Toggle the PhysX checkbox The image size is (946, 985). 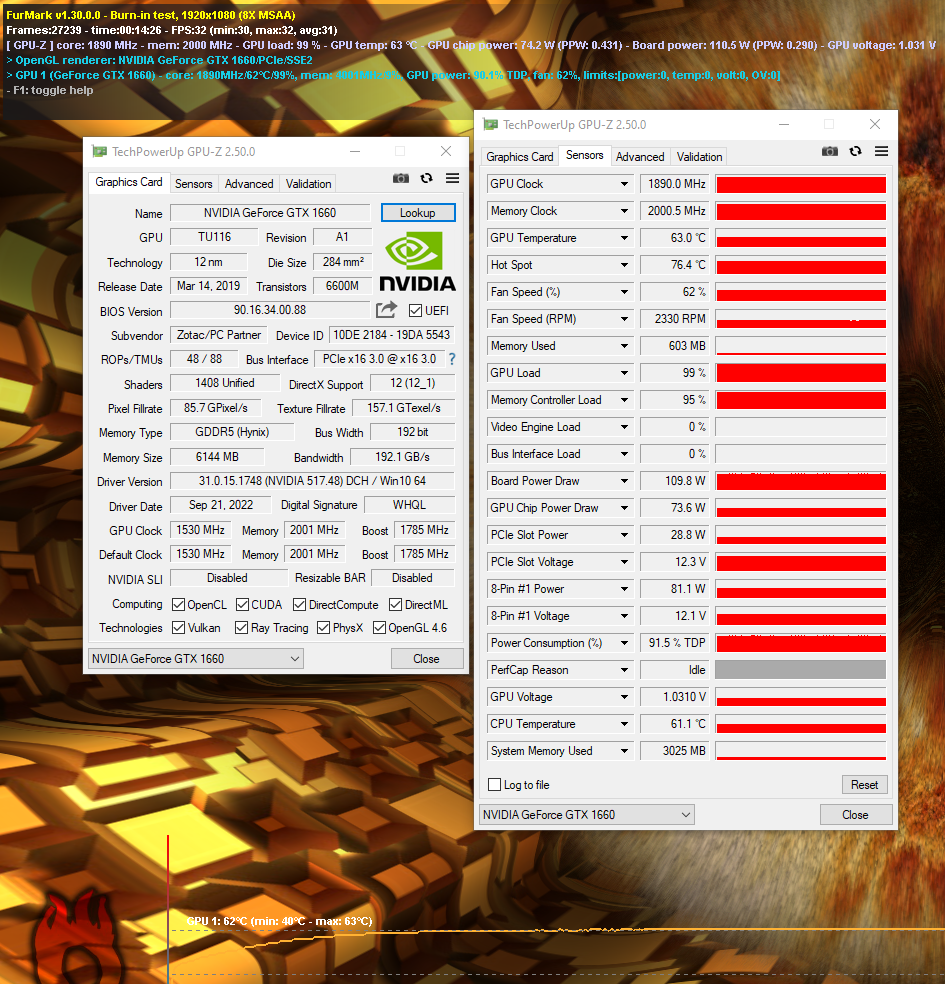coord(323,628)
